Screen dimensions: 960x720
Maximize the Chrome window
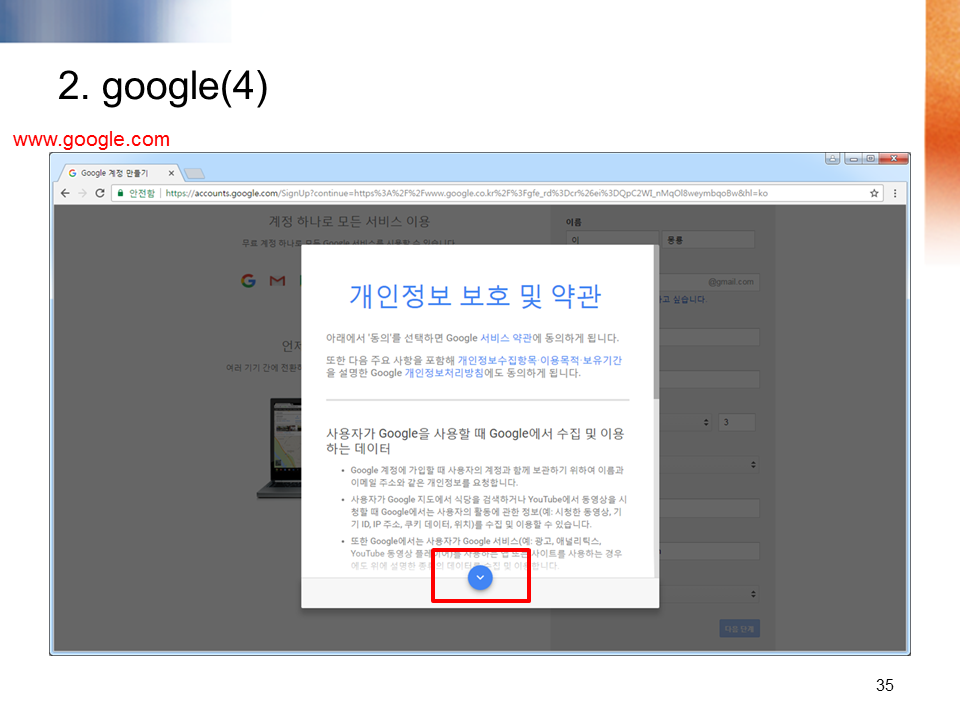pyautogui.click(x=870, y=159)
